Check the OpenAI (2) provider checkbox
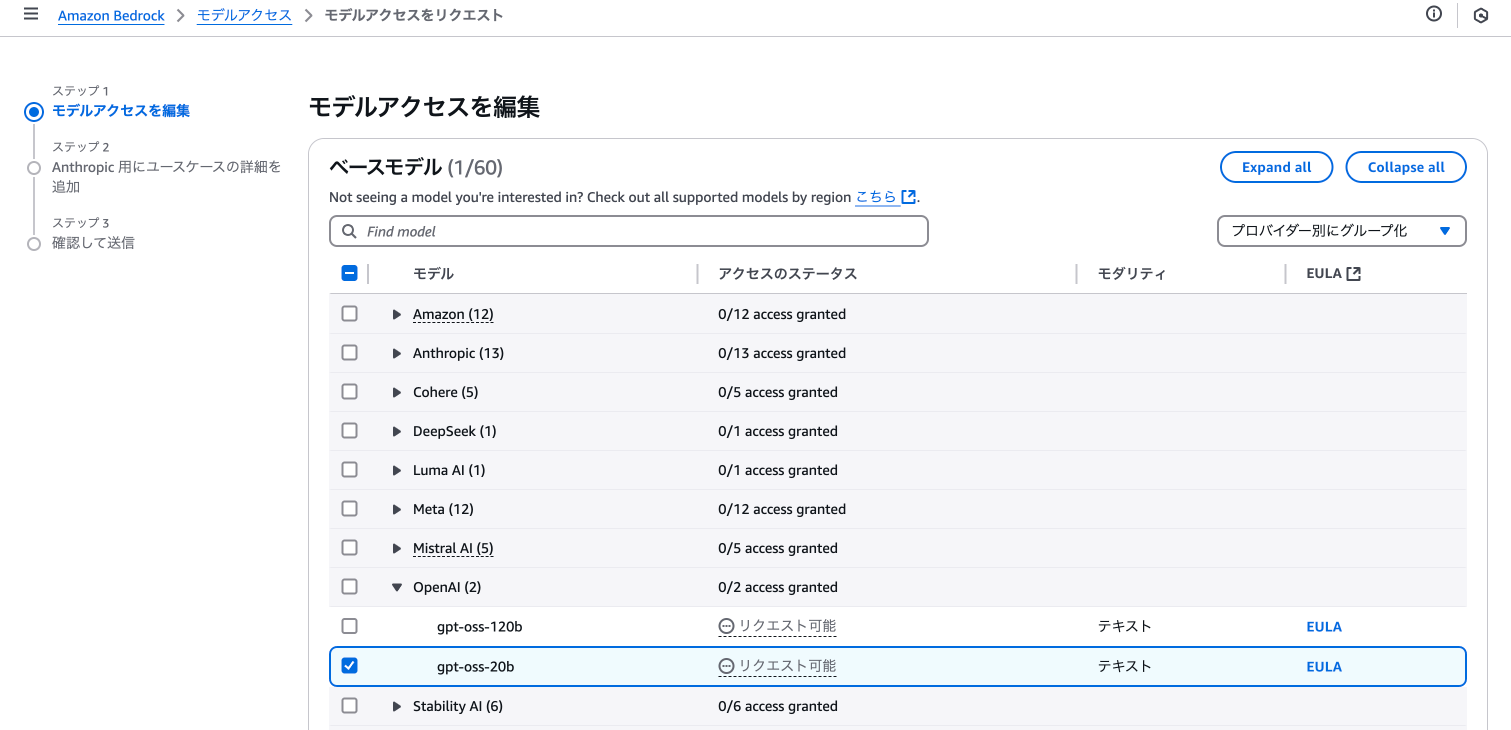Image resolution: width=1511 pixels, height=730 pixels. pyautogui.click(x=349, y=586)
